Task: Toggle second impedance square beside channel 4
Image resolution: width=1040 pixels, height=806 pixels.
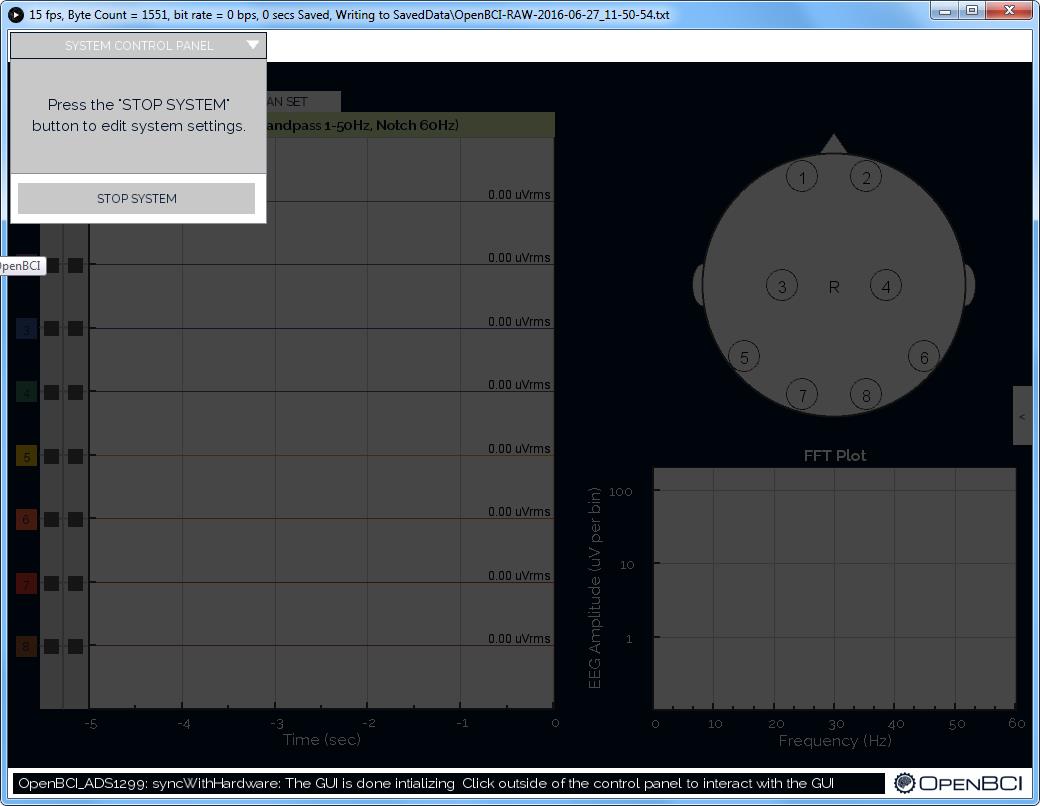Action: pyautogui.click(x=76, y=393)
